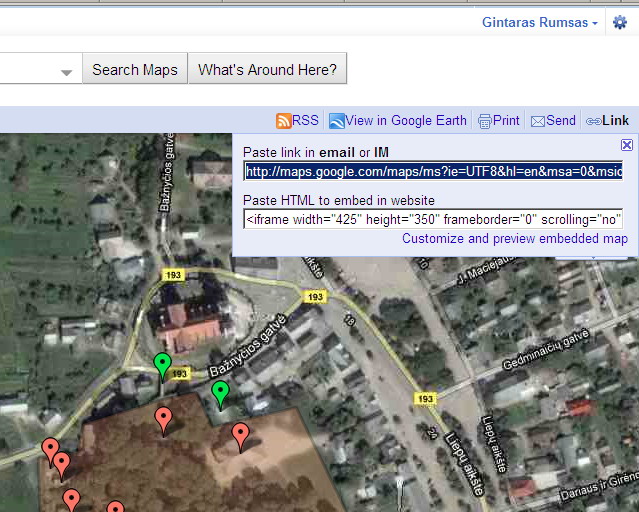
Task: Click the RSS feed icon
Action: pos(284,121)
